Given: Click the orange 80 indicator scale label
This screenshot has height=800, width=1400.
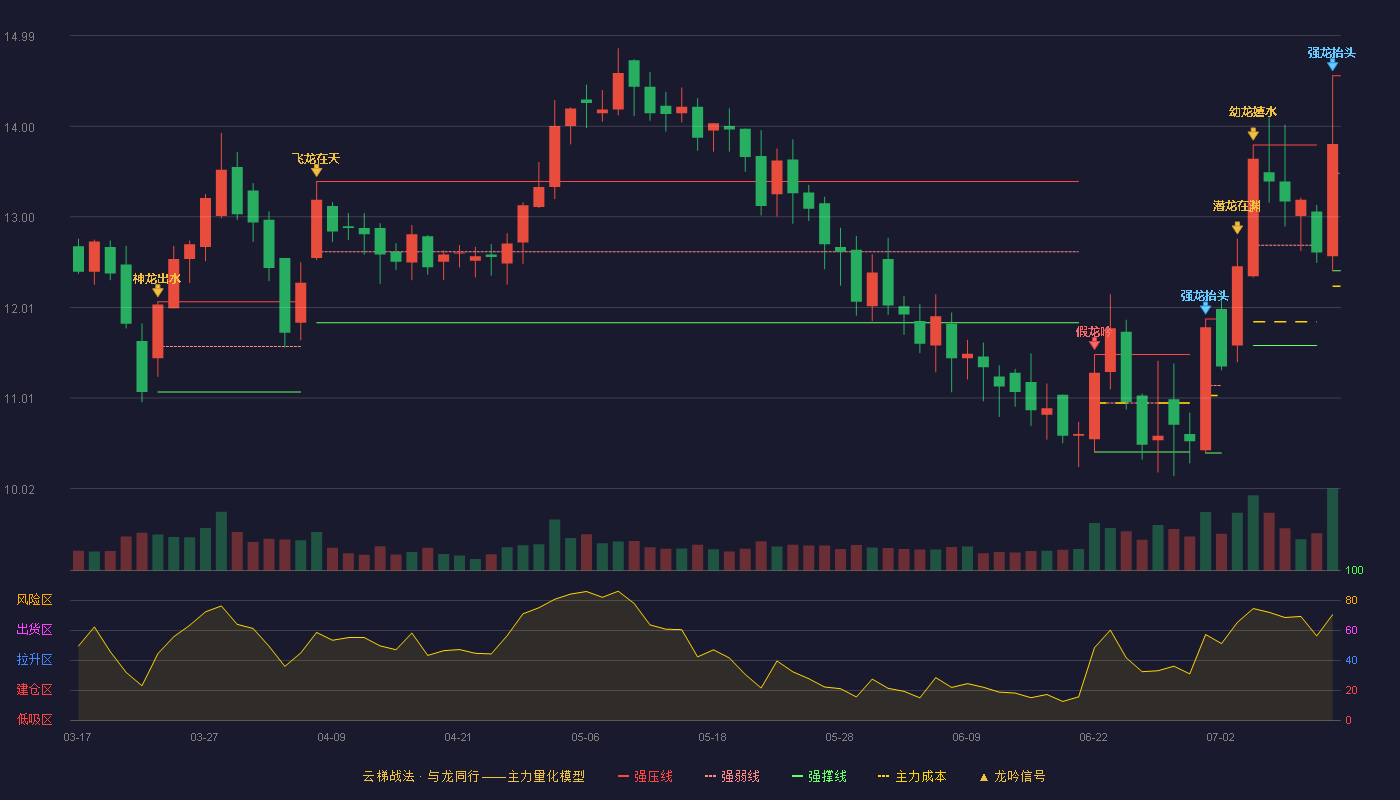Looking at the screenshot, I should point(1351,600).
